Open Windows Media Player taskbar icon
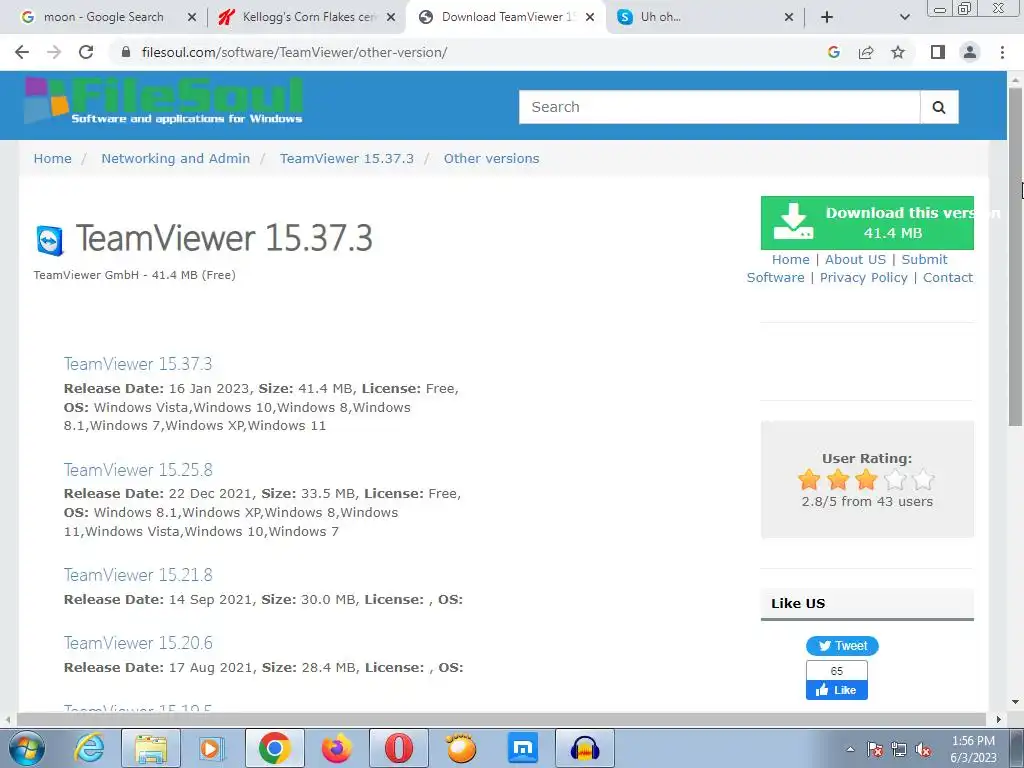 pyautogui.click(x=212, y=748)
